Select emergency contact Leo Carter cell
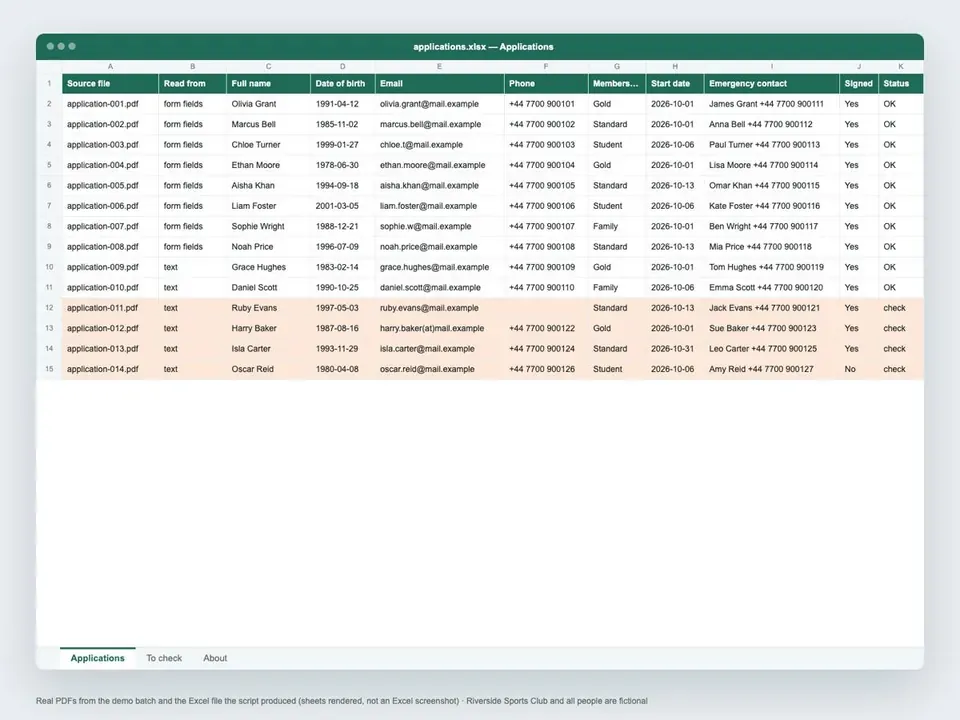The width and height of the screenshot is (960, 720). click(x=772, y=349)
